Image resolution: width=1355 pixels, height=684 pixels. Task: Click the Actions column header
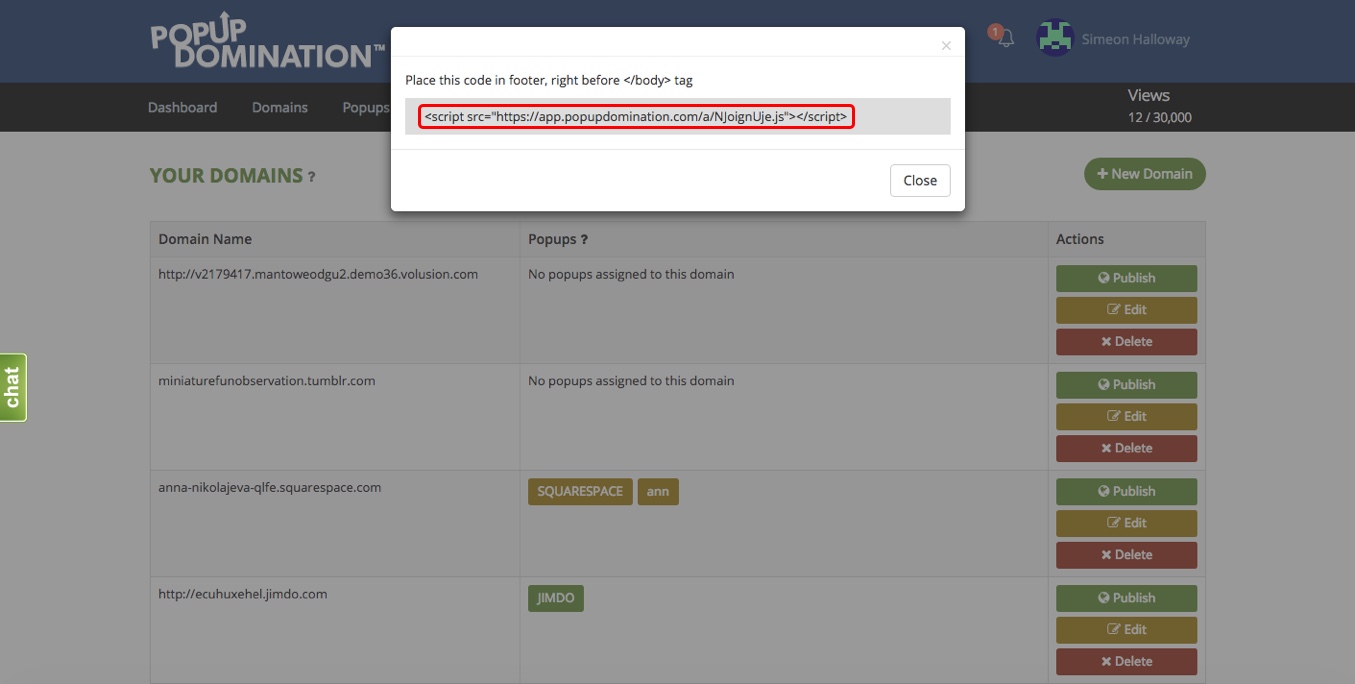1080,239
